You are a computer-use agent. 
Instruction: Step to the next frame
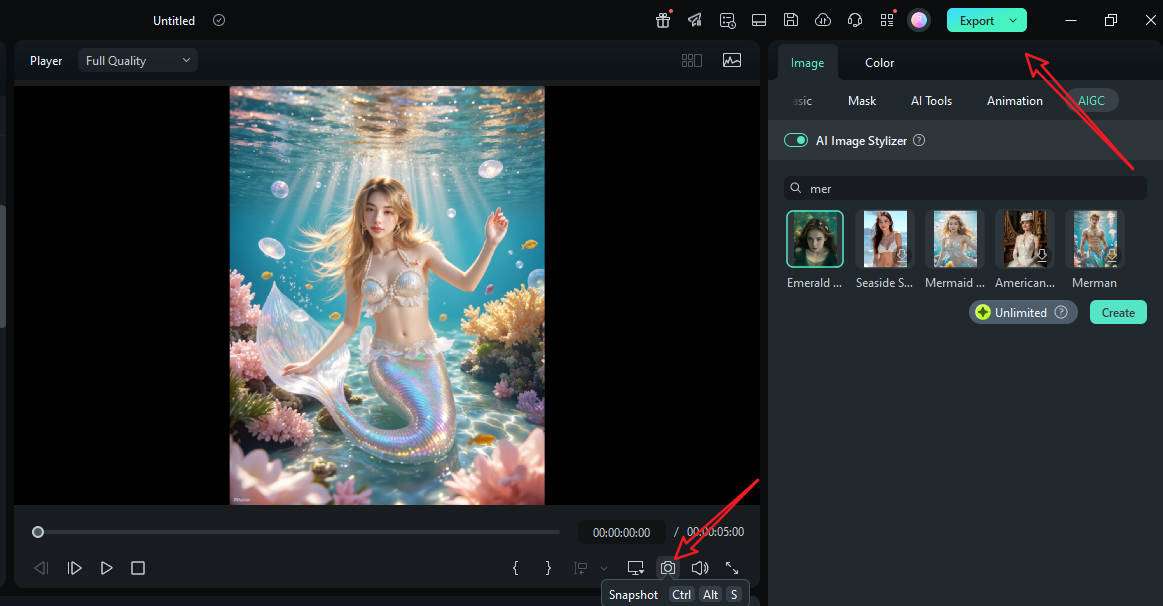coord(74,568)
